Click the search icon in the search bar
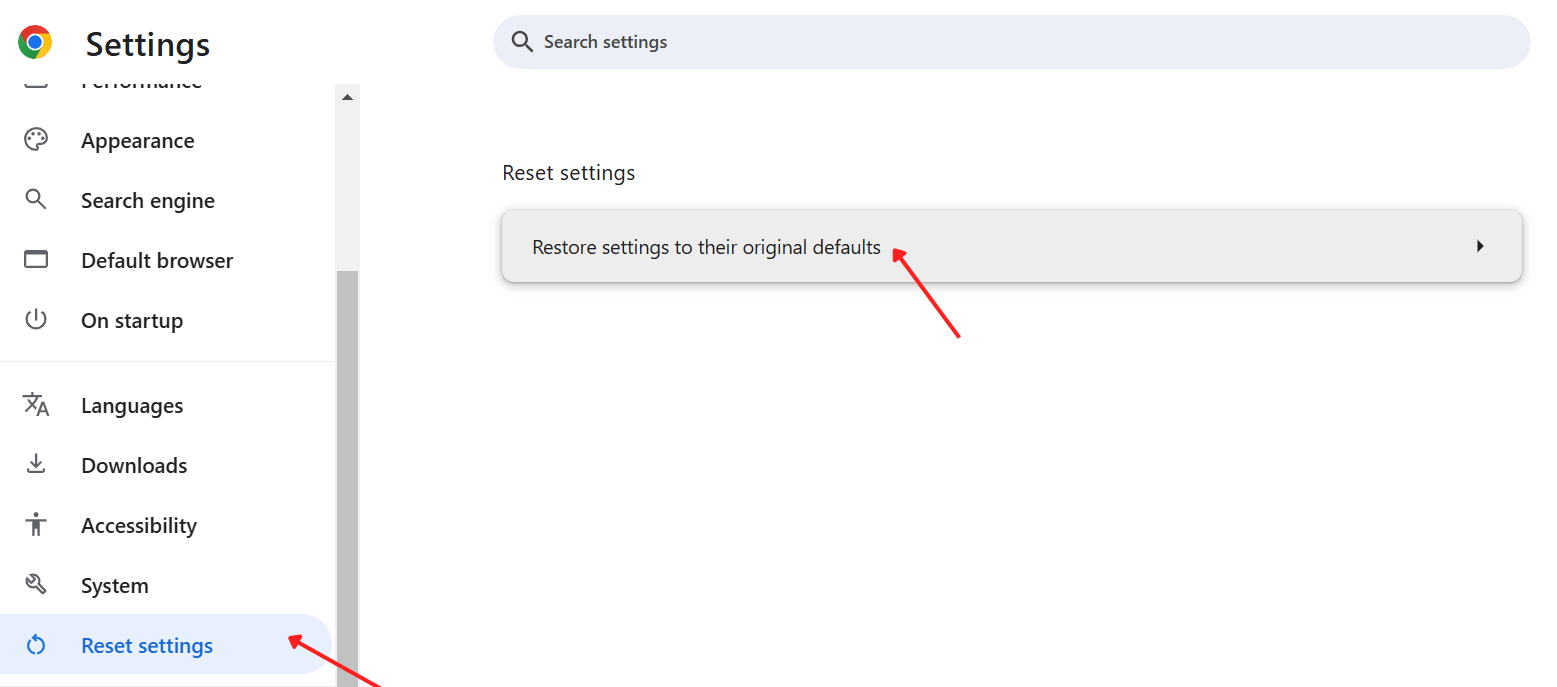Image resolution: width=1557 pixels, height=687 pixels. [521, 41]
